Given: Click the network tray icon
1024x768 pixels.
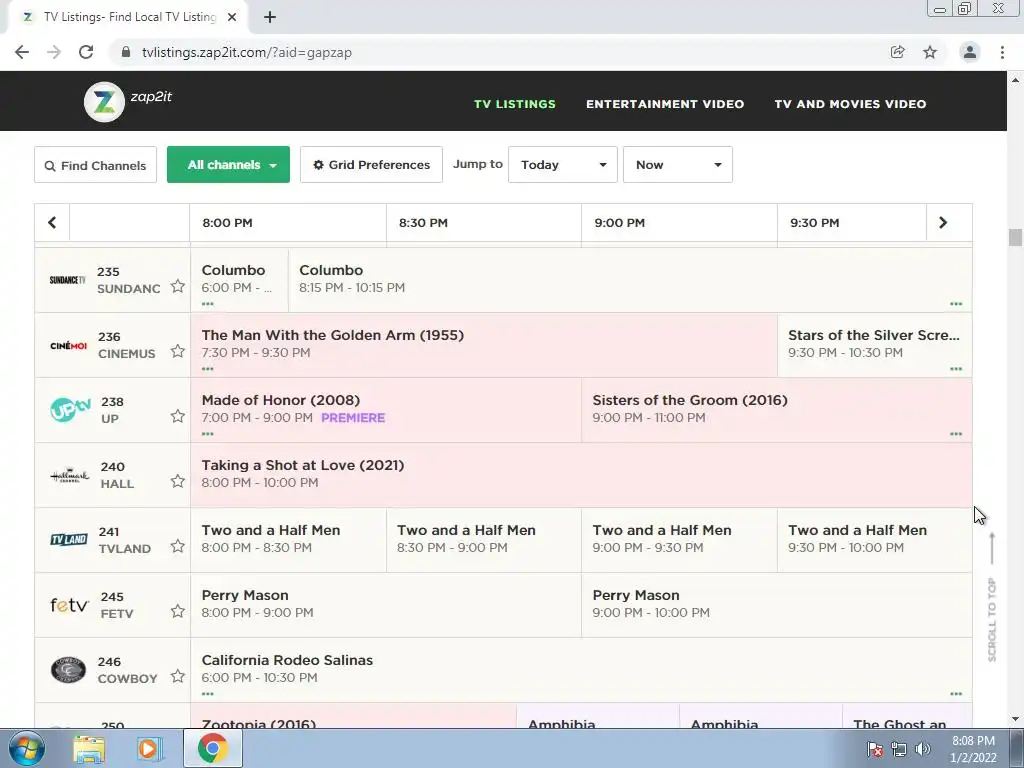Looking at the screenshot, I should click(x=899, y=749).
